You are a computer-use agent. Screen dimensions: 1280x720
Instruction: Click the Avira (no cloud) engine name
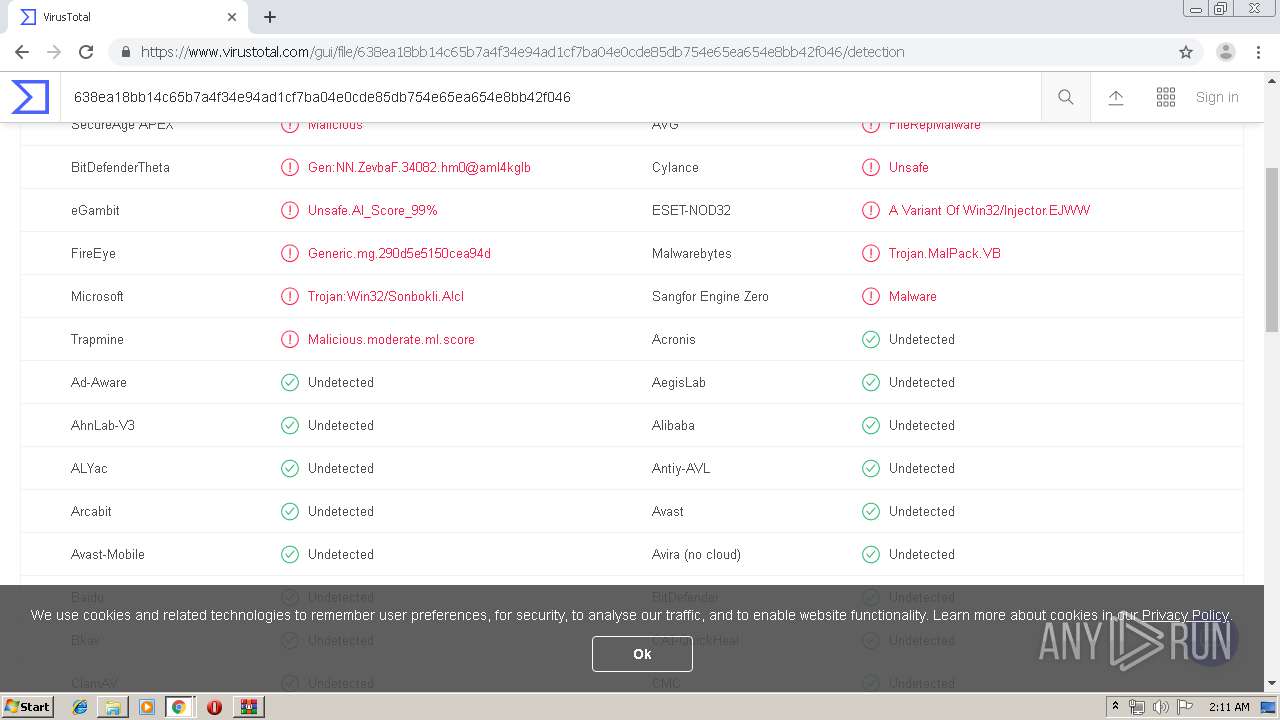click(x=696, y=554)
